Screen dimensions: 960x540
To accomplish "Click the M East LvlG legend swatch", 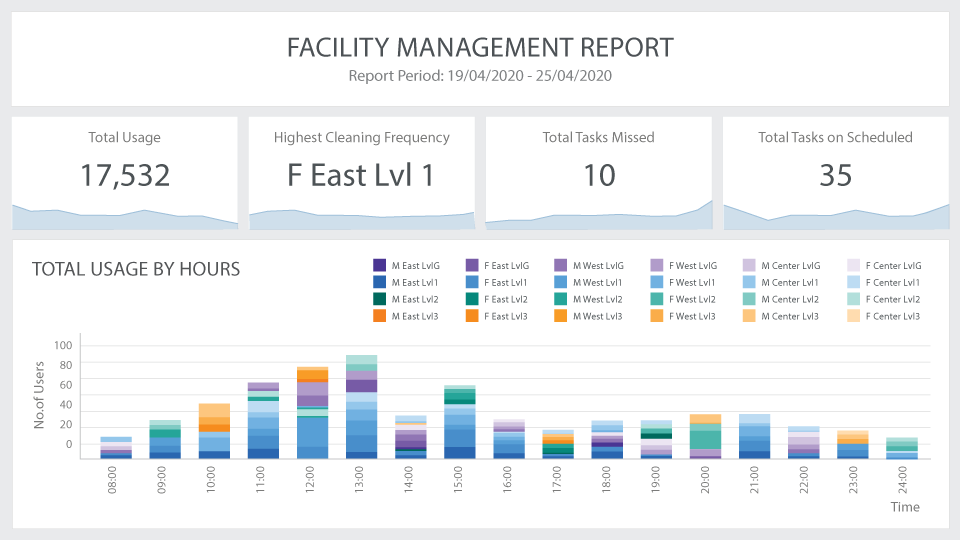I will [x=380, y=265].
